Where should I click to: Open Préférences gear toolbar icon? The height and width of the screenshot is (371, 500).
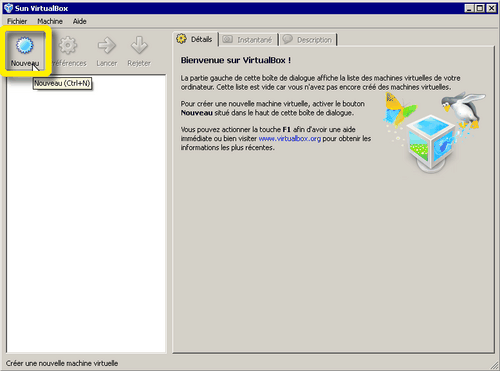[68, 45]
